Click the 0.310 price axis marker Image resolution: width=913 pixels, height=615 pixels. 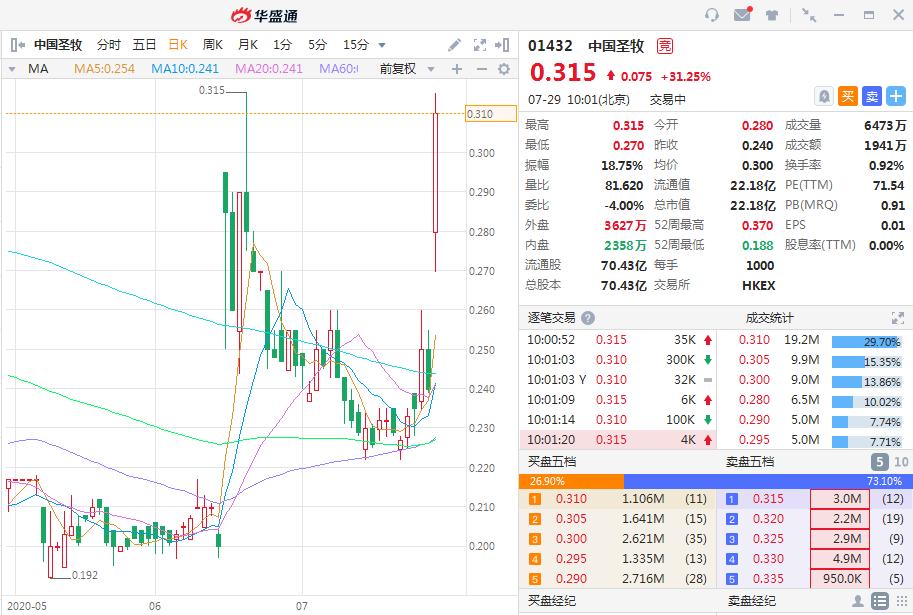pyautogui.click(x=491, y=114)
